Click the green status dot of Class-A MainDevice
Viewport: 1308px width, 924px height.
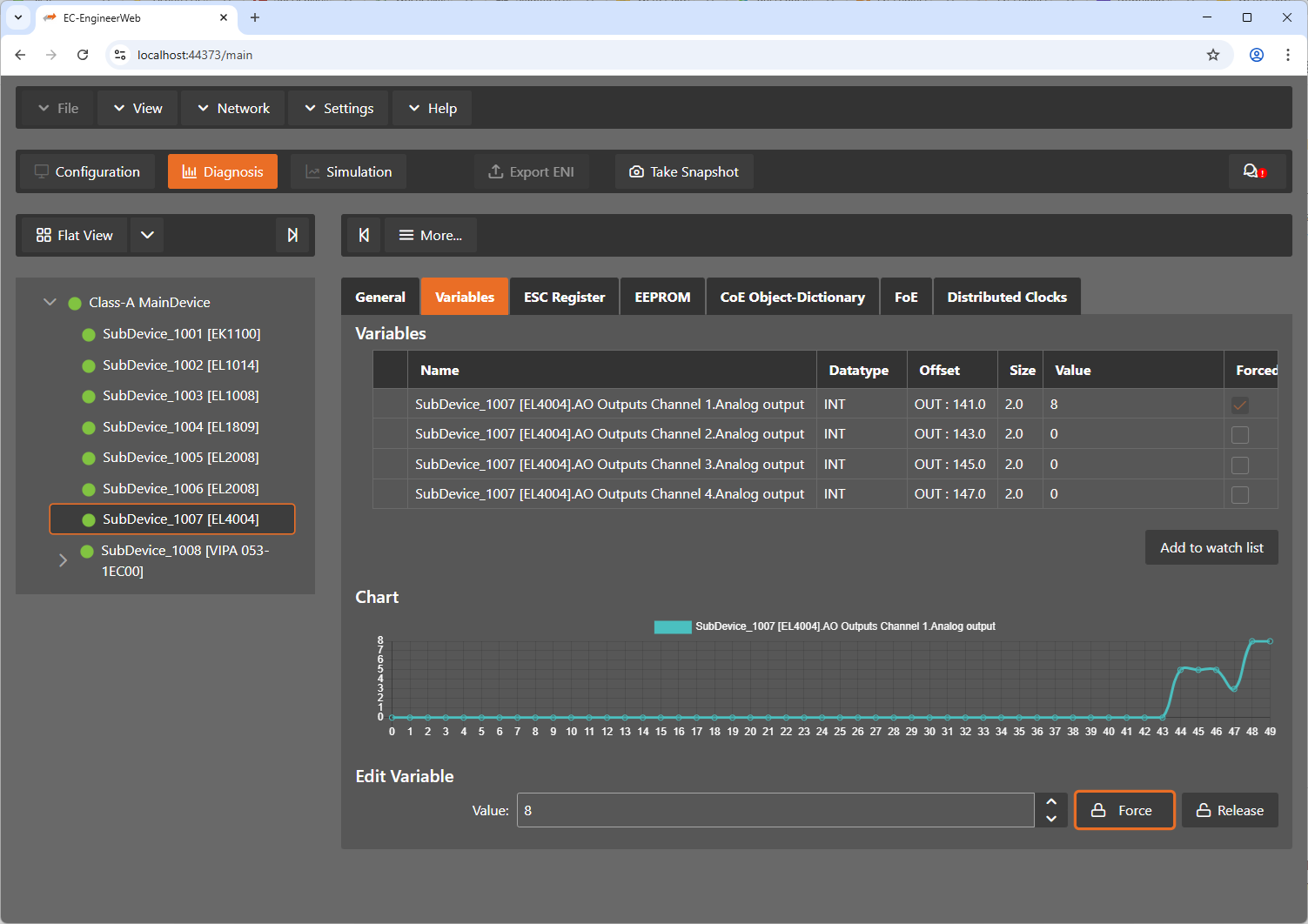(75, 304)
